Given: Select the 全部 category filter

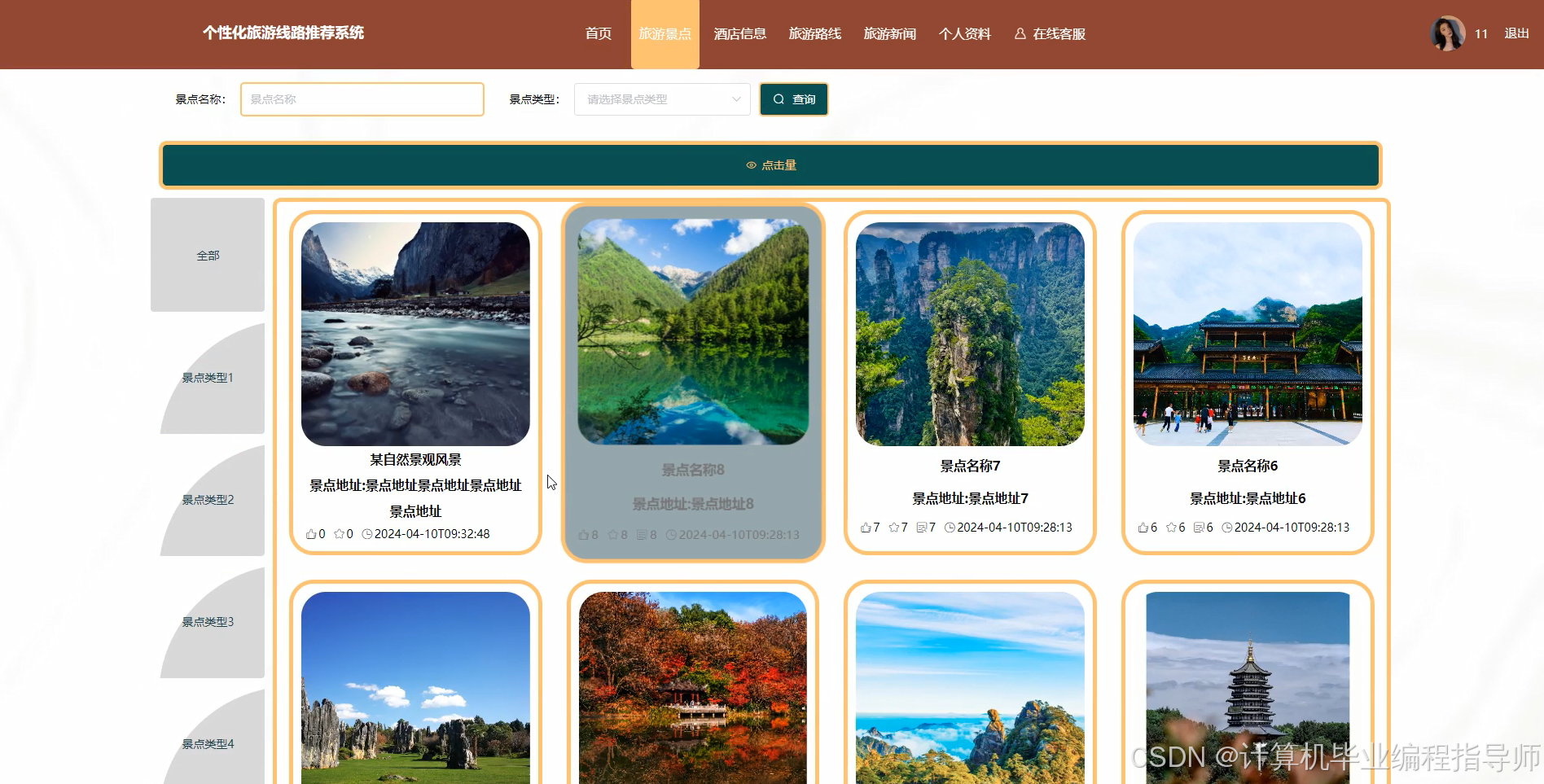Looking at the screenshot, I should 208,255.
